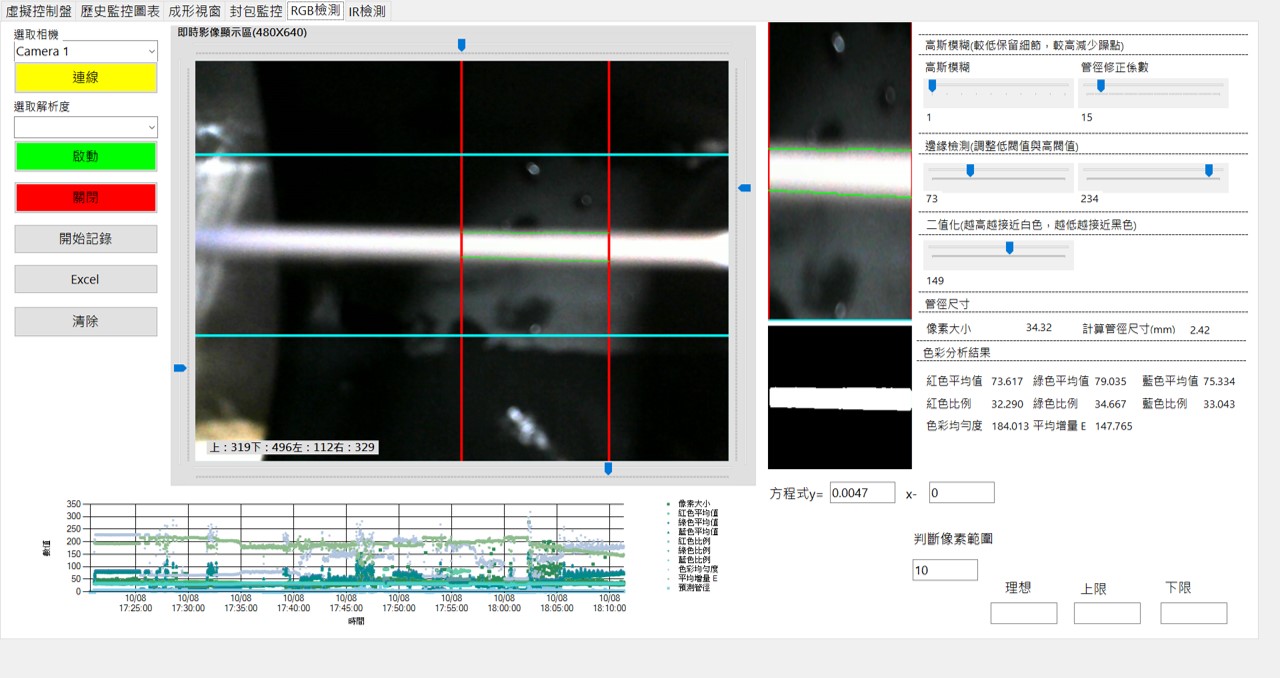Screen dimensions: 1280x678
Task: Open the 歷史監控圖表 tab
Action: coord(120,11)
